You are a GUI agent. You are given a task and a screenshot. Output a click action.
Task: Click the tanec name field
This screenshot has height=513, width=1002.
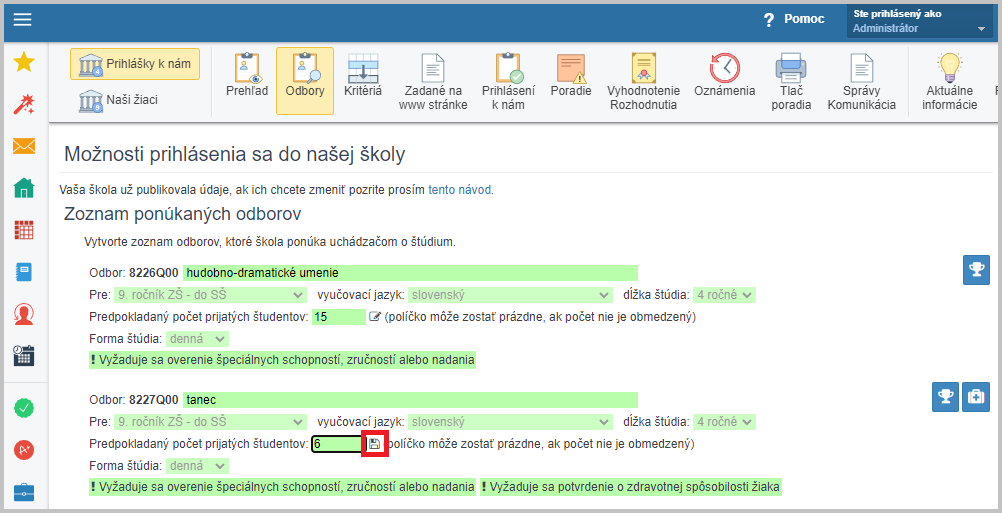(x=410, y=400)
